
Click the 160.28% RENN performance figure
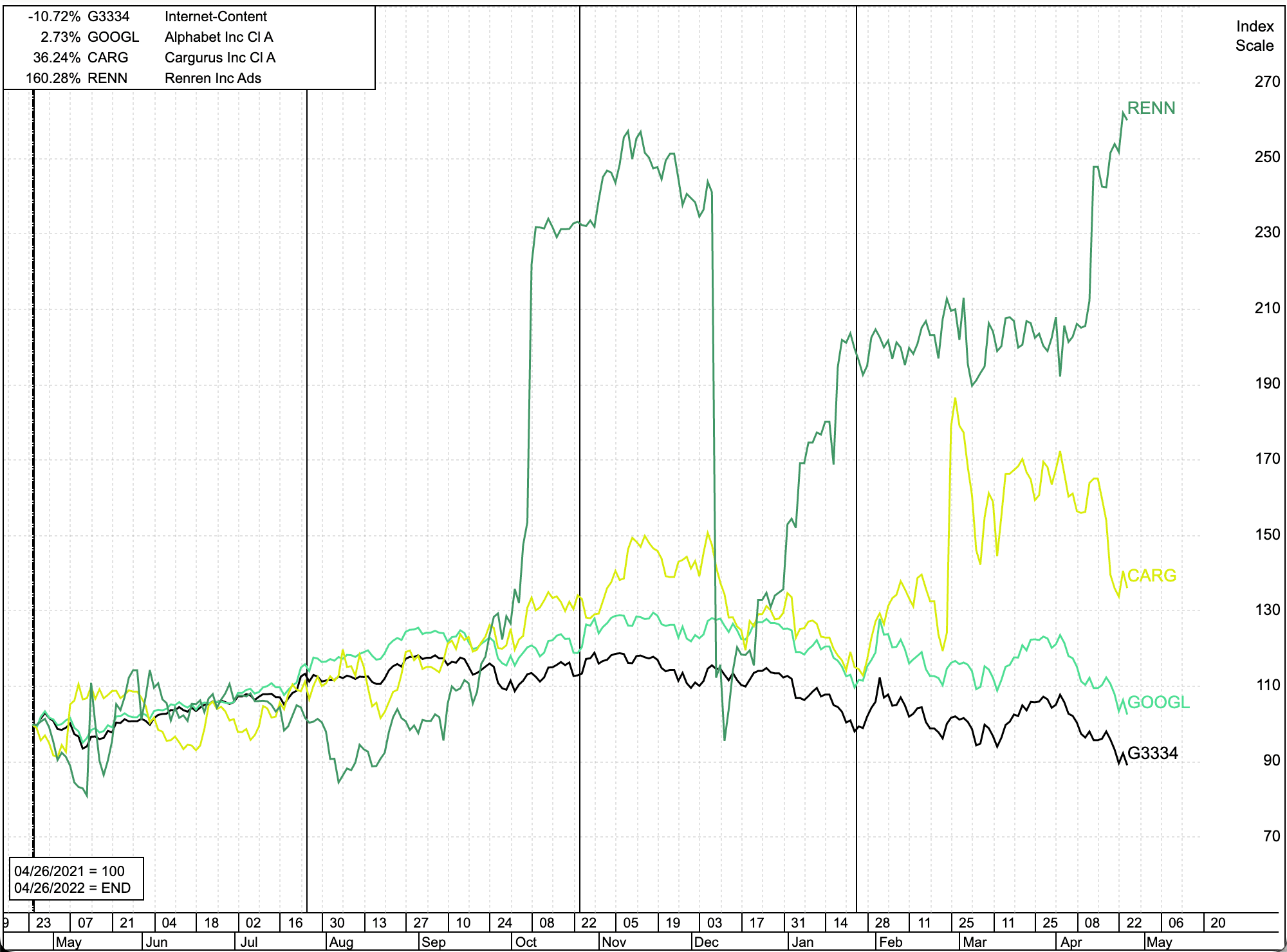tap(53, 78)
